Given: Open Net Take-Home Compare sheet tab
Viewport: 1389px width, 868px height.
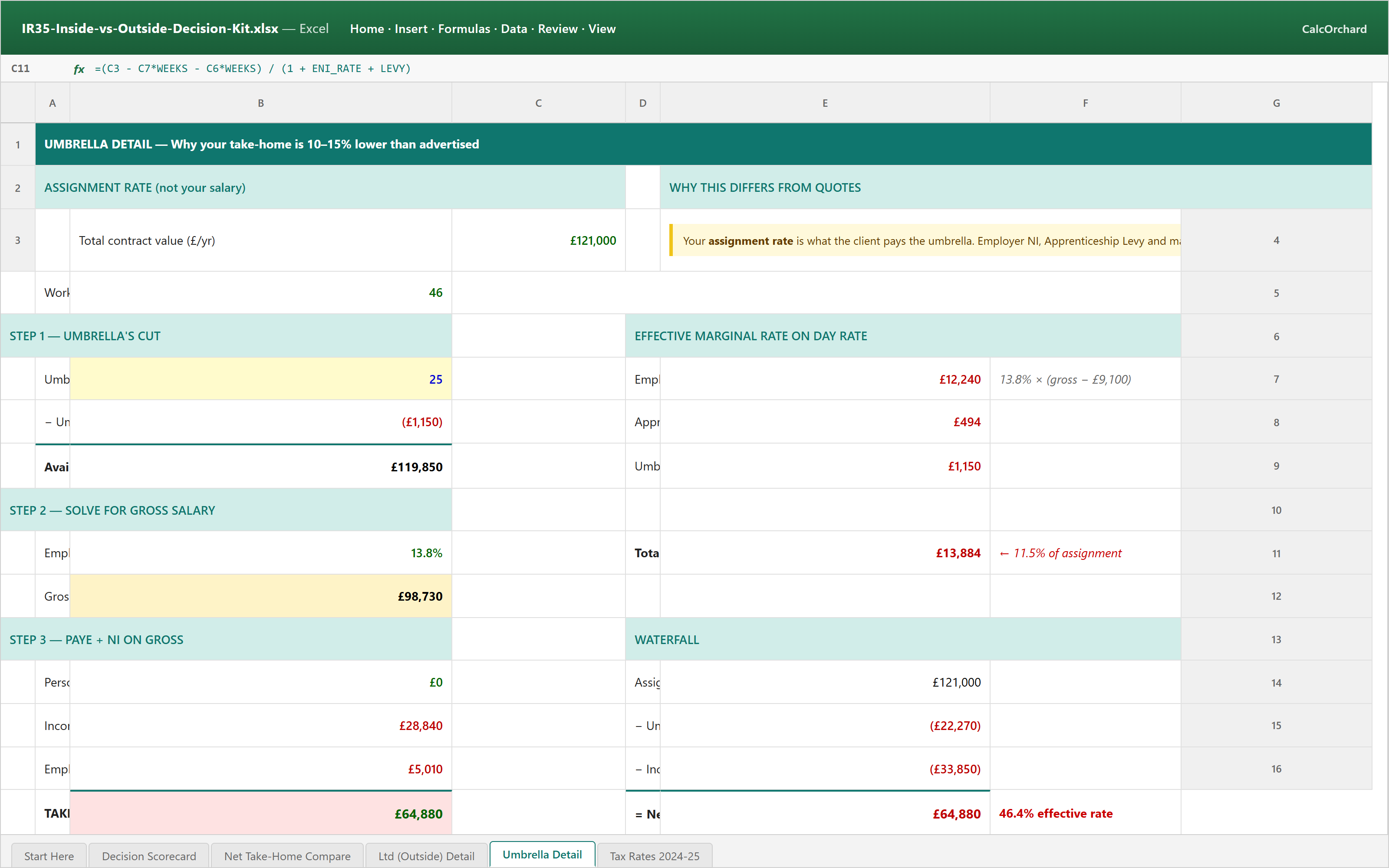Looking at the screenshot, I should (x=287, y=855).
